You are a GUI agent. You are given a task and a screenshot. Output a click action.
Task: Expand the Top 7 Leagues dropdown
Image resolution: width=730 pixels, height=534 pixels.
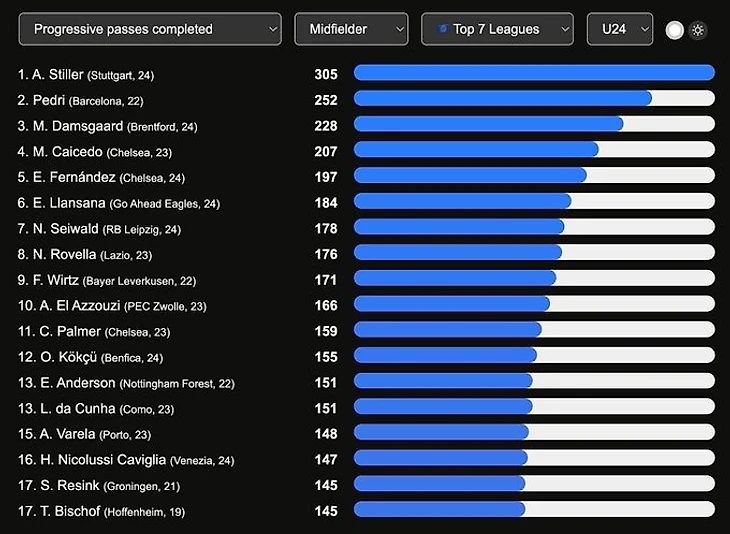pyautogui.click(x=497, y=29)
